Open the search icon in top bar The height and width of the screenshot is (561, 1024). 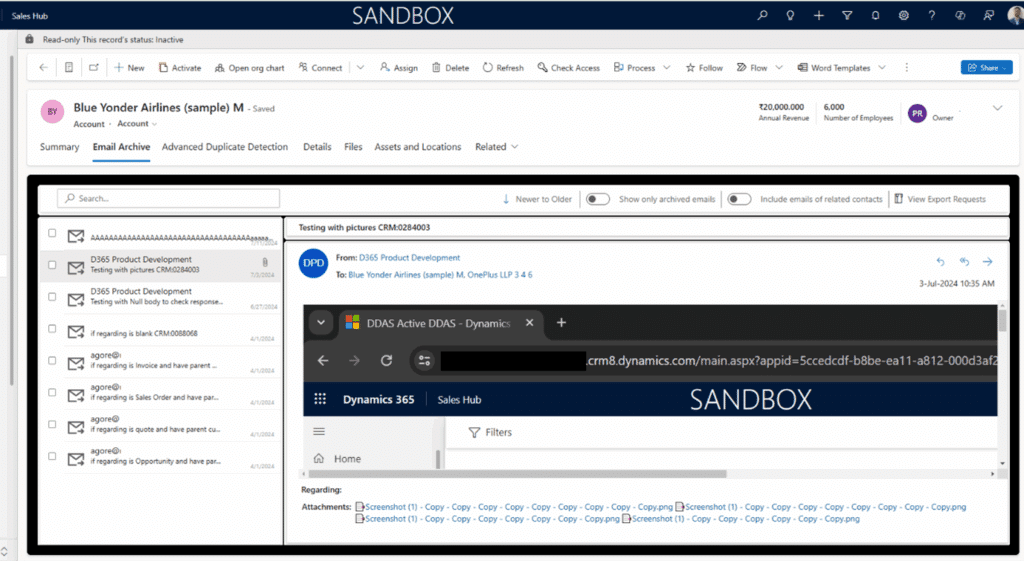coord(762,15)
